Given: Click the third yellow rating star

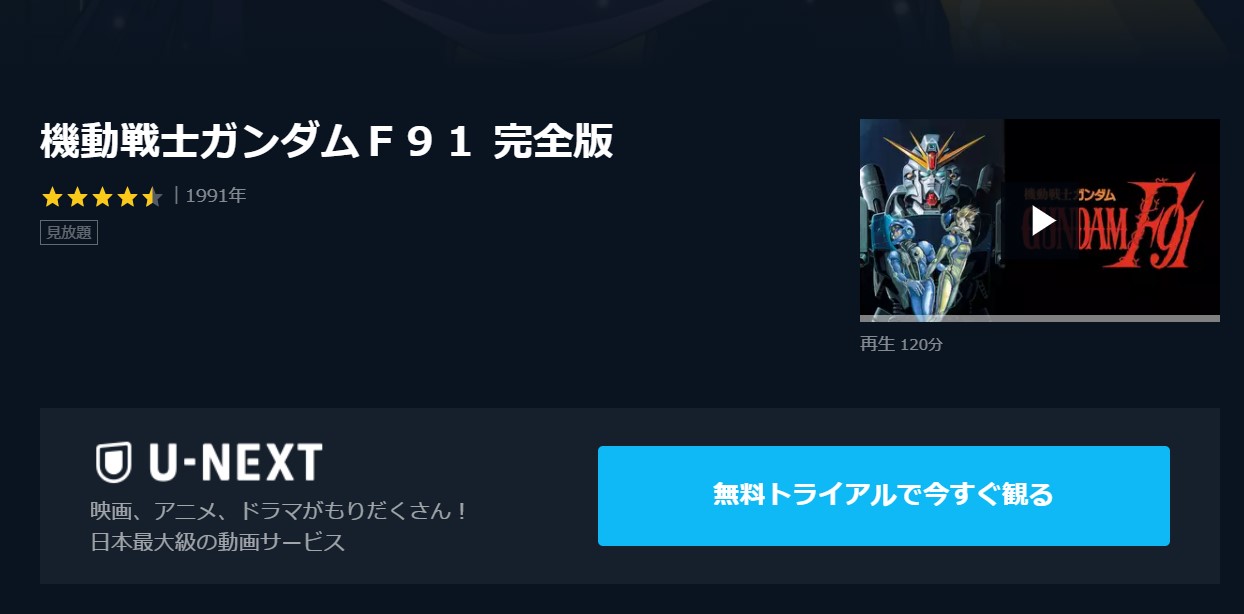Looking at the screenshot, I should [102, 197].
